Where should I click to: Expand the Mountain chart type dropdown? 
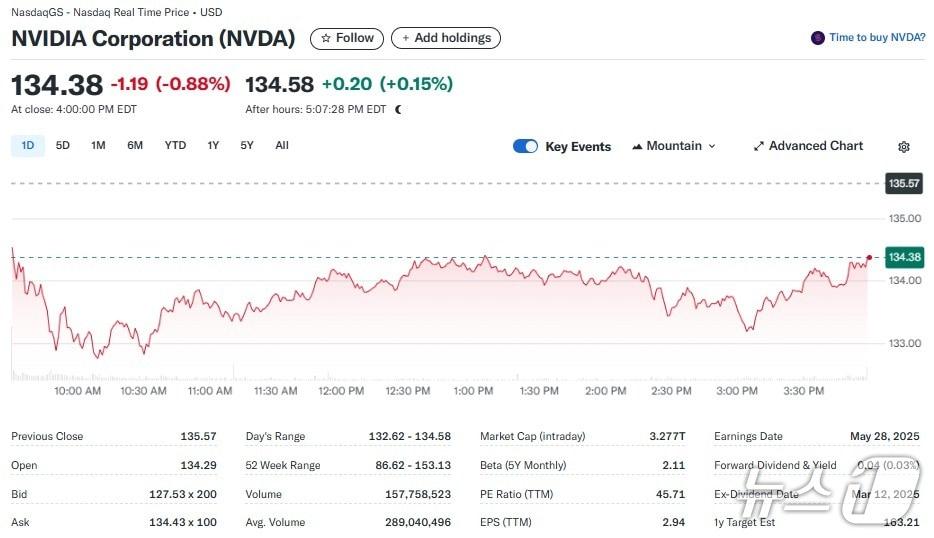tap(674, 146)
